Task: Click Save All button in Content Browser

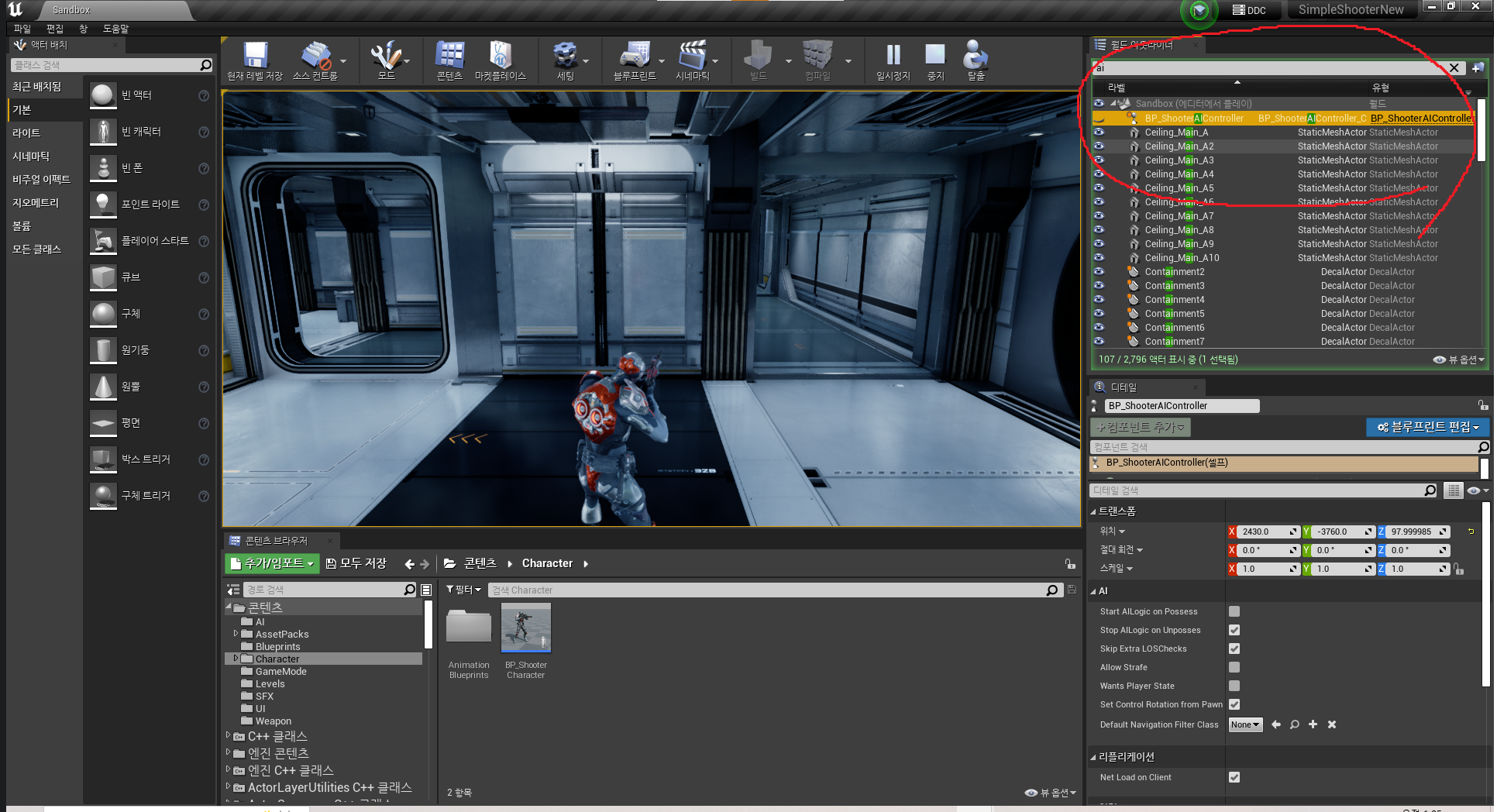Action: point(356,563)
